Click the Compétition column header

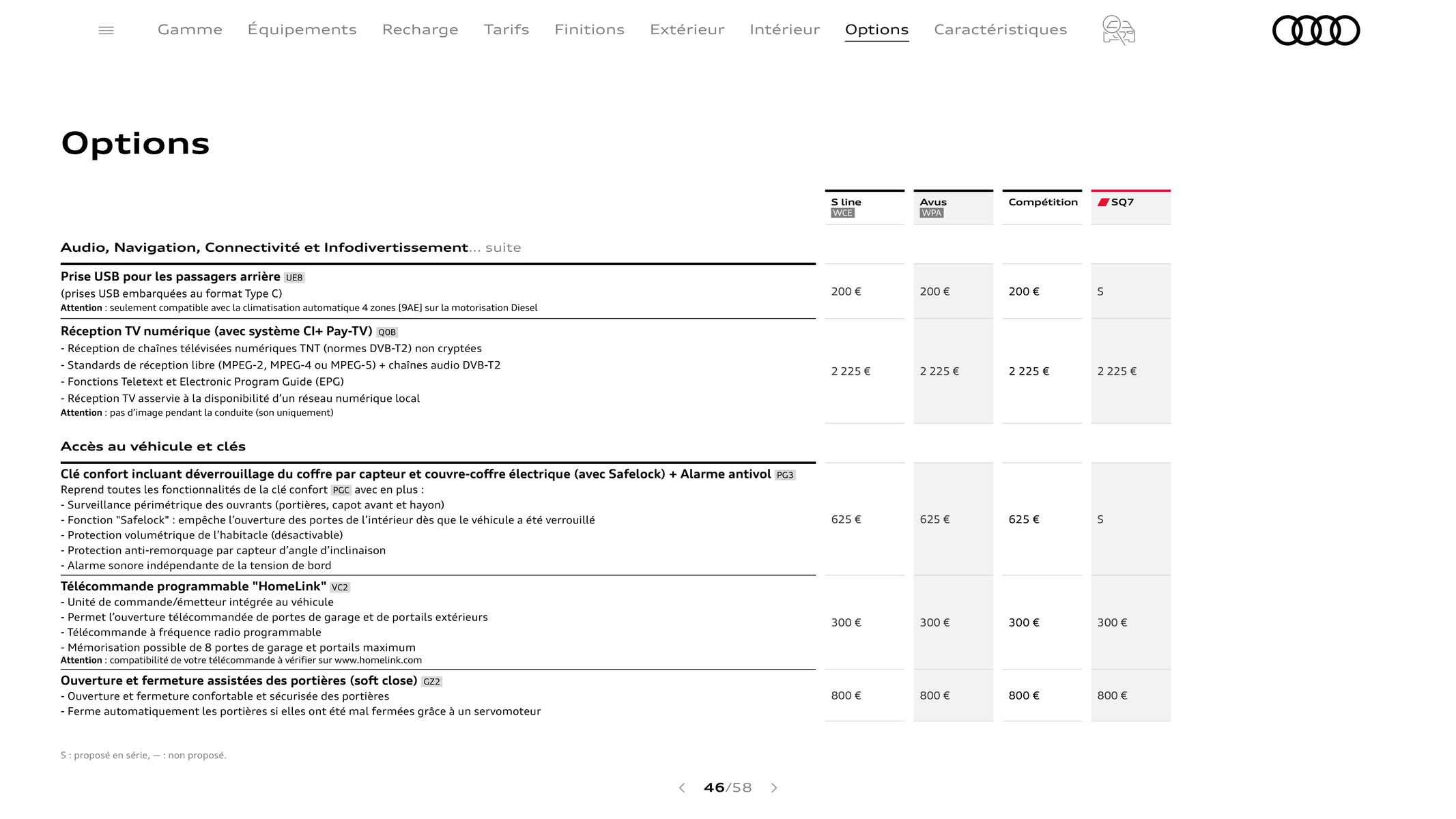tap(1042, 207)
